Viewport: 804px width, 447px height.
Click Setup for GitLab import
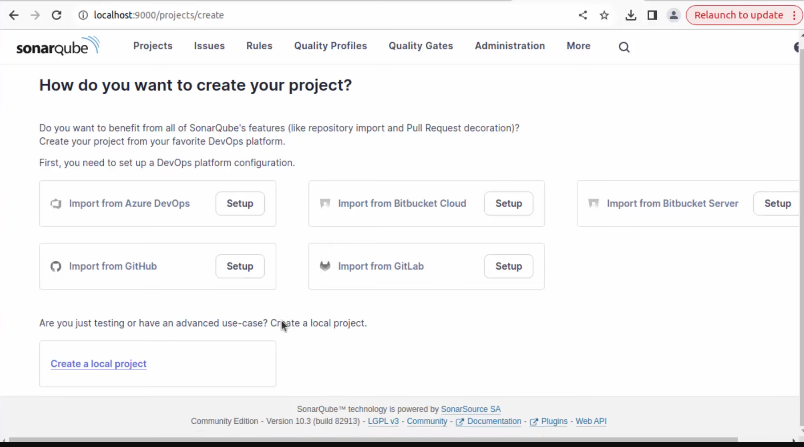(x=508, y=266)
